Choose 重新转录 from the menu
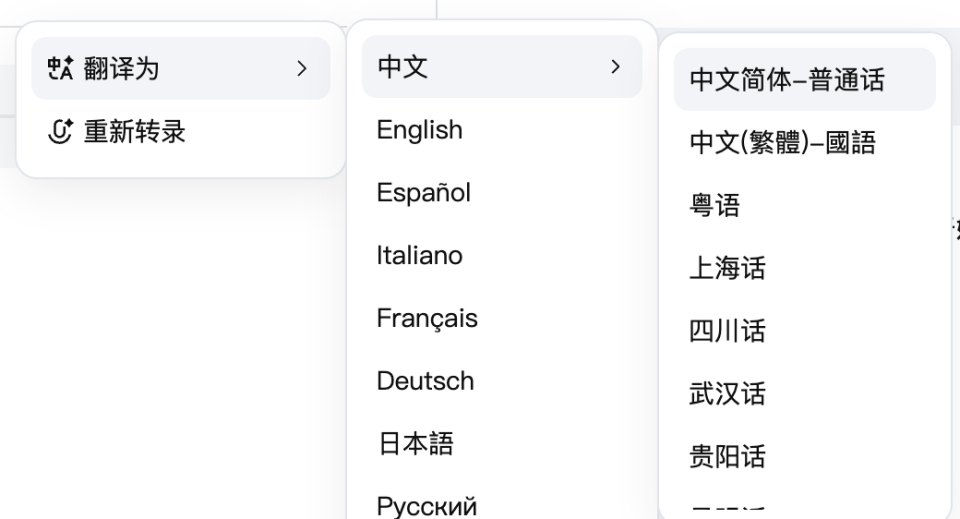Viewport: 960px width, 519px height. (x=181, y=131)
